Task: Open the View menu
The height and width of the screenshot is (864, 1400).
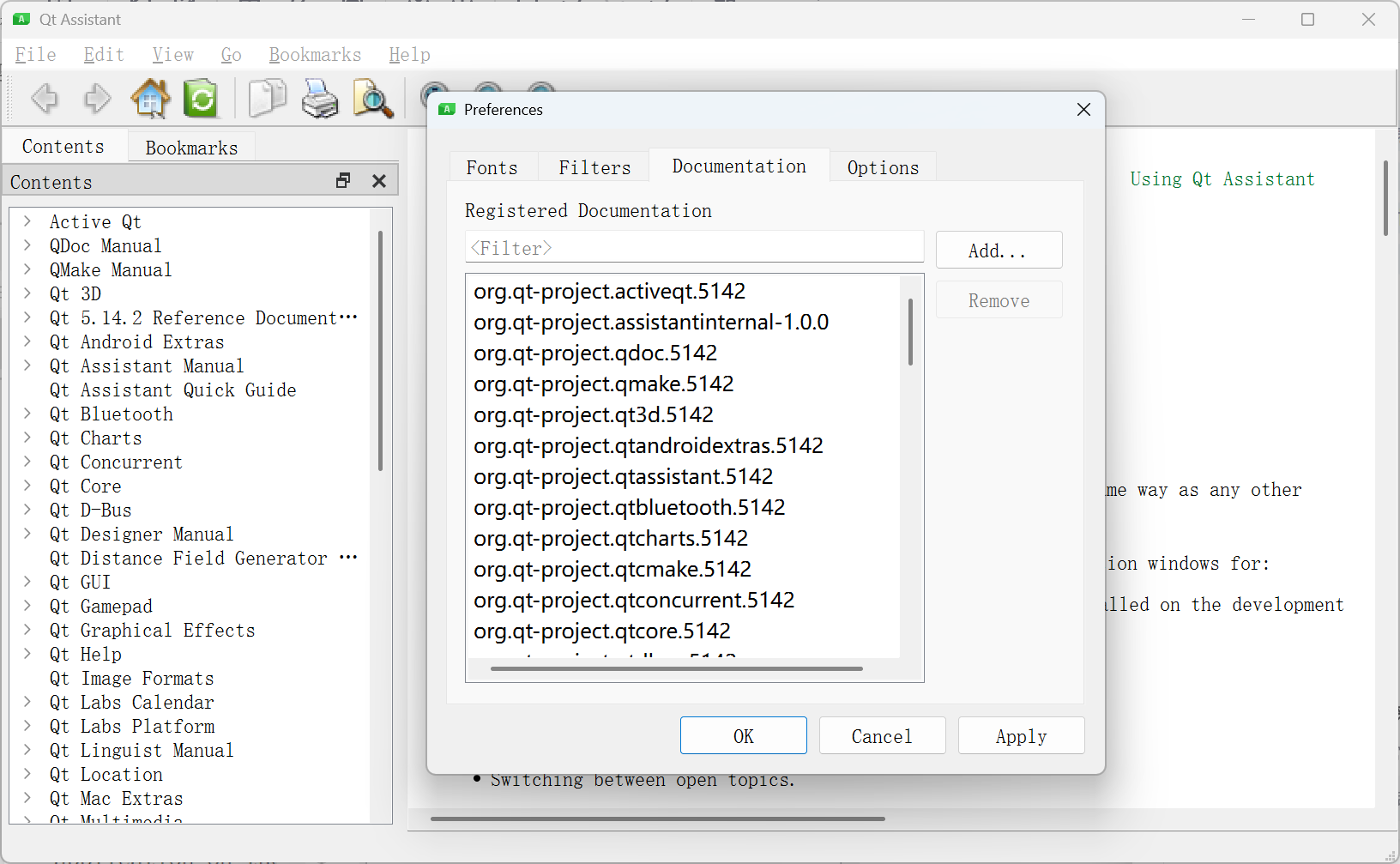Action: 173,55
